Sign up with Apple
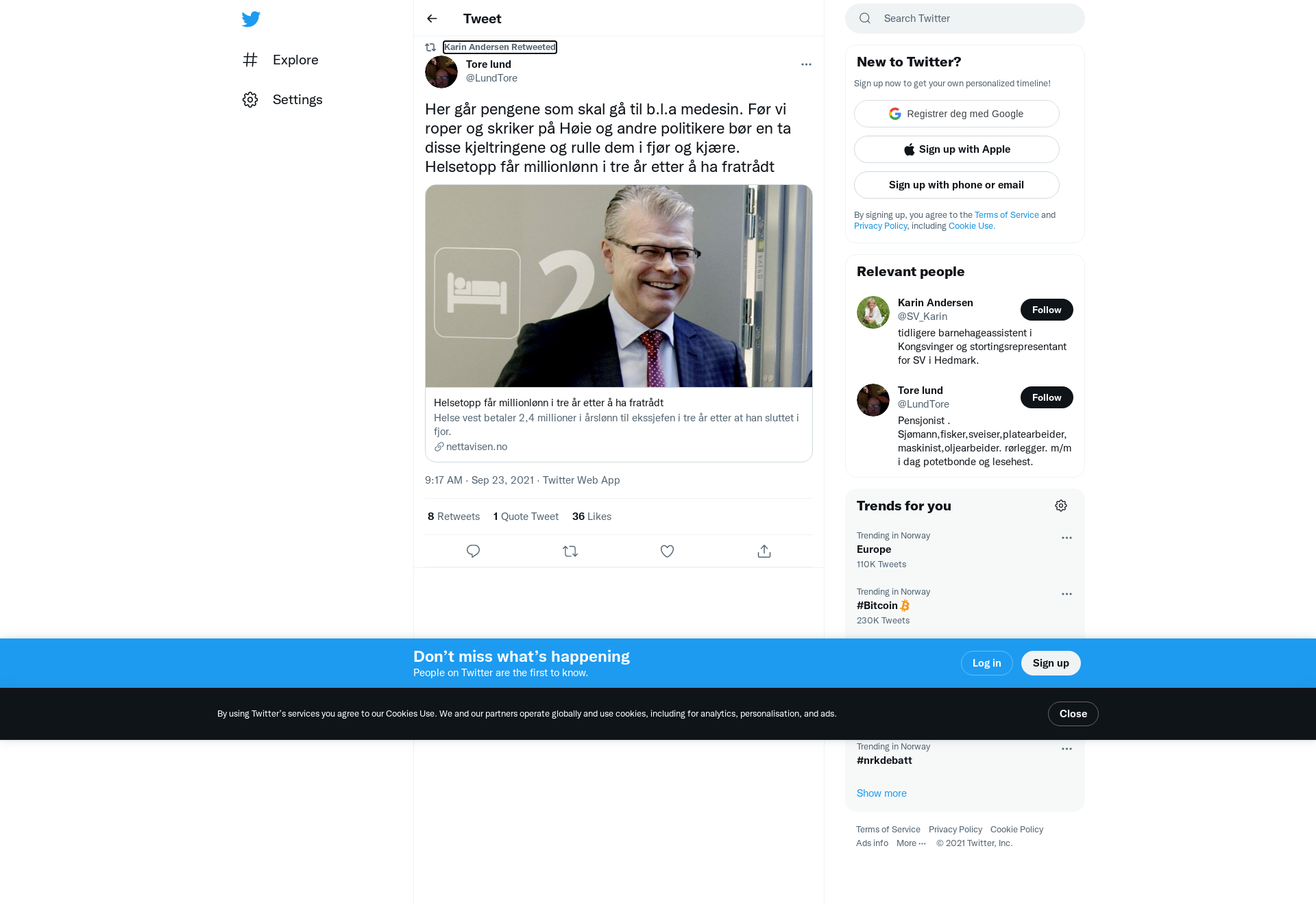This screenshot has height=905, width=1316. click(957, 149)
